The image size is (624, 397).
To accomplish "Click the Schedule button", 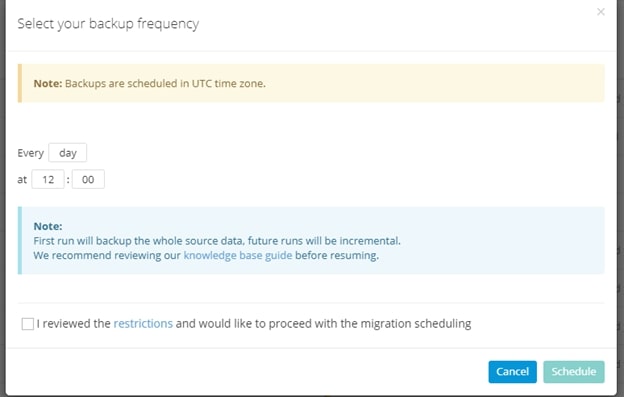I will (x=574, y=372).
